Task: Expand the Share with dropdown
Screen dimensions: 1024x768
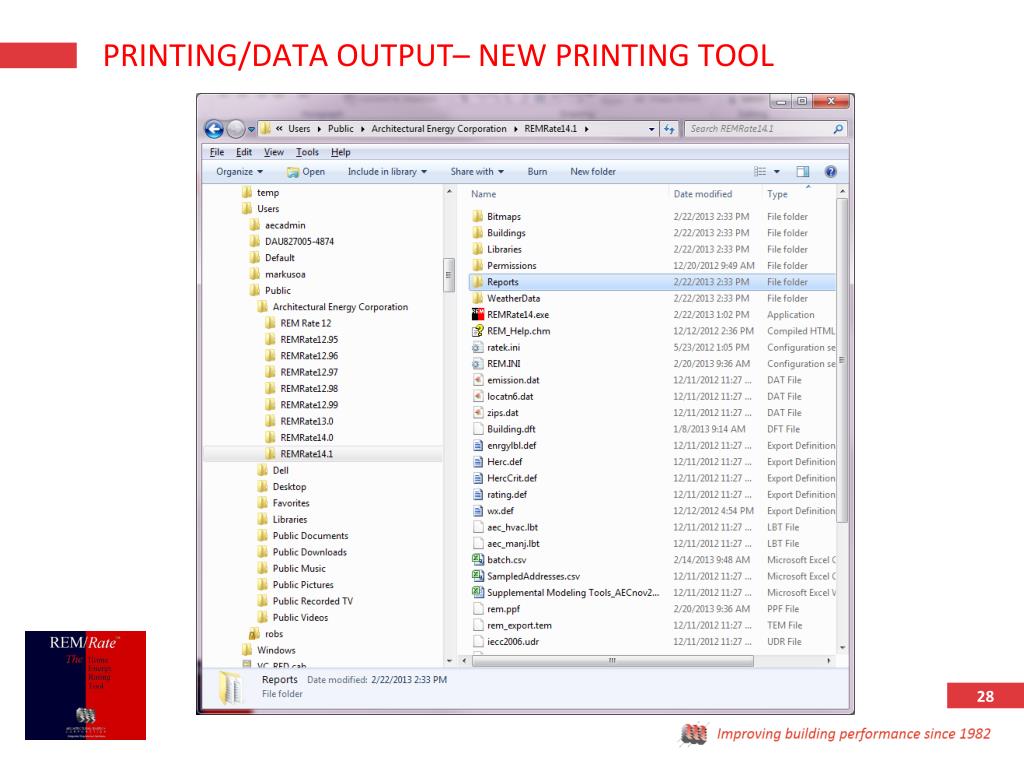Action: [477, 172]
